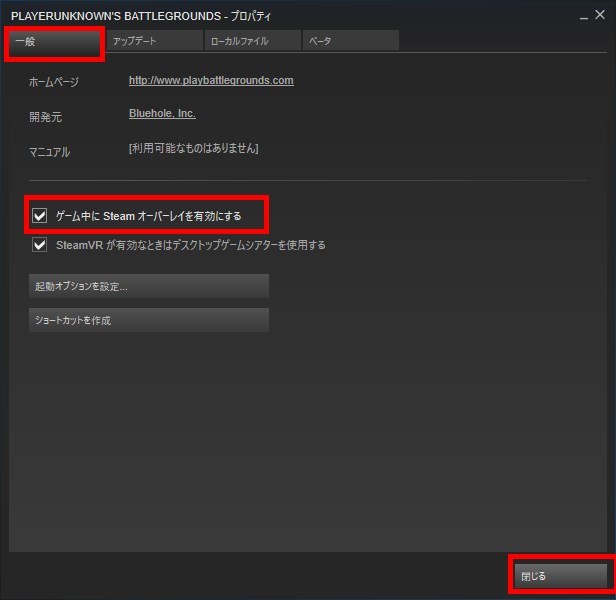
Task: Click the 開発元 label
Action: [46, 117]
